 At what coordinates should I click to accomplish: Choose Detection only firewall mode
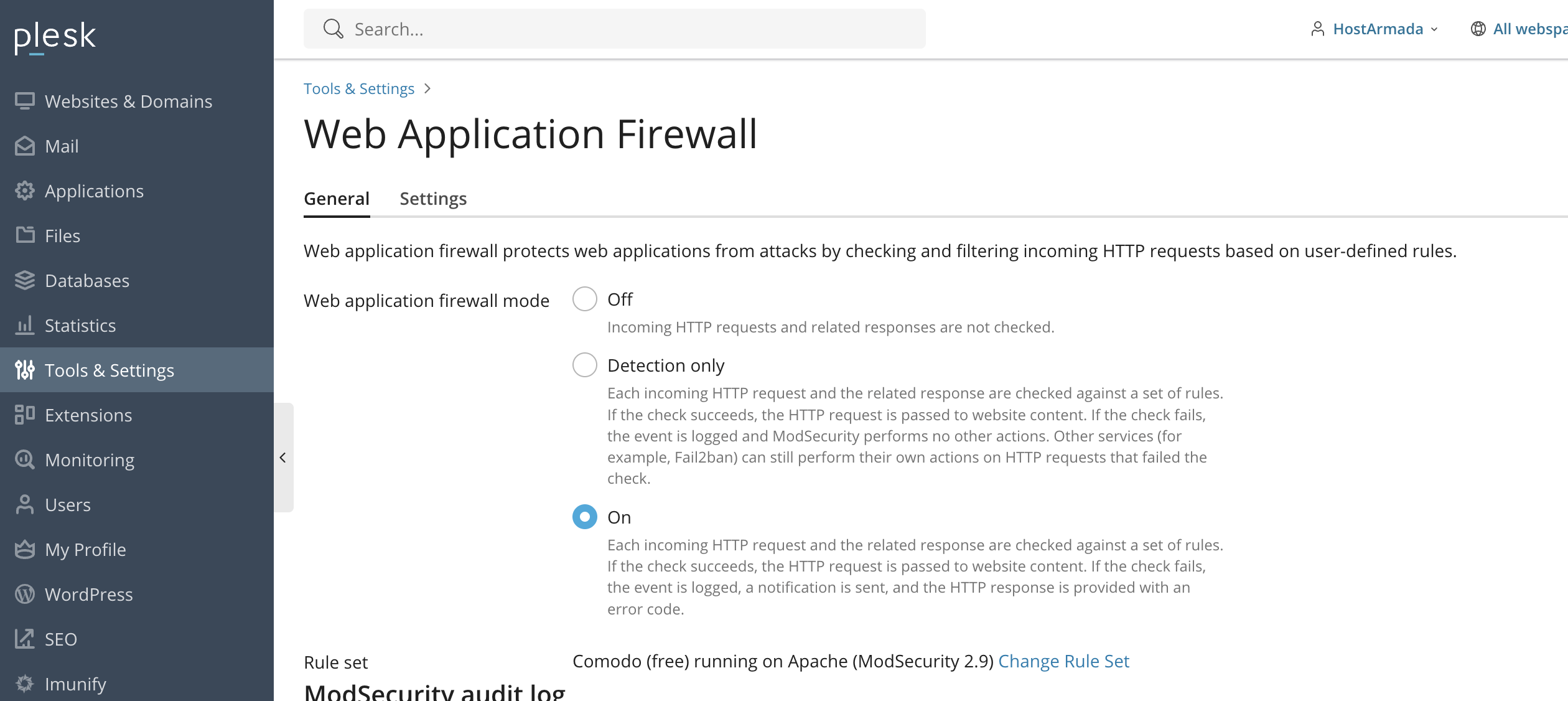tap(585, 365)
